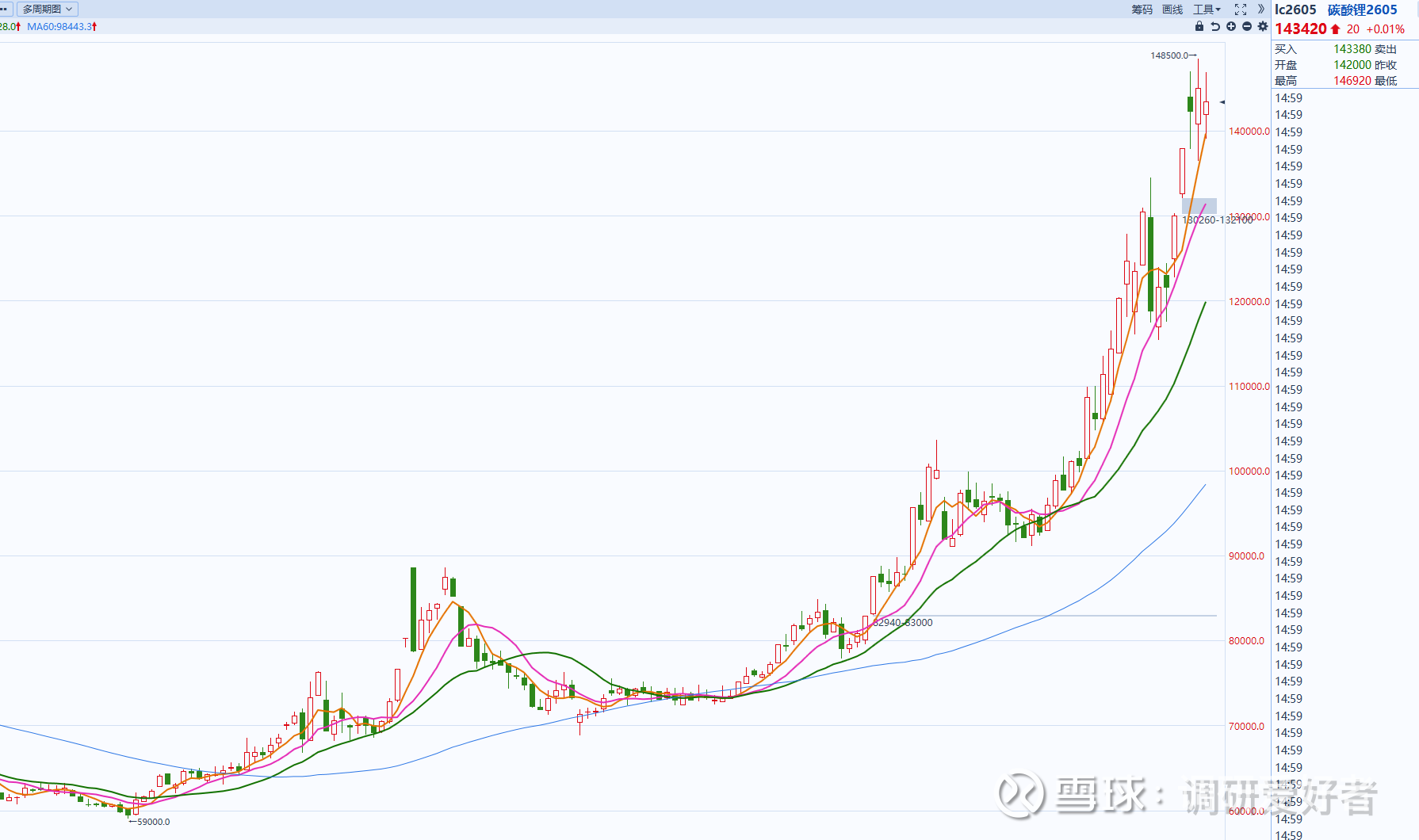1419x840 pixels.
Task: Click the MA60:98443.3 indicator label
Action: 60,26
